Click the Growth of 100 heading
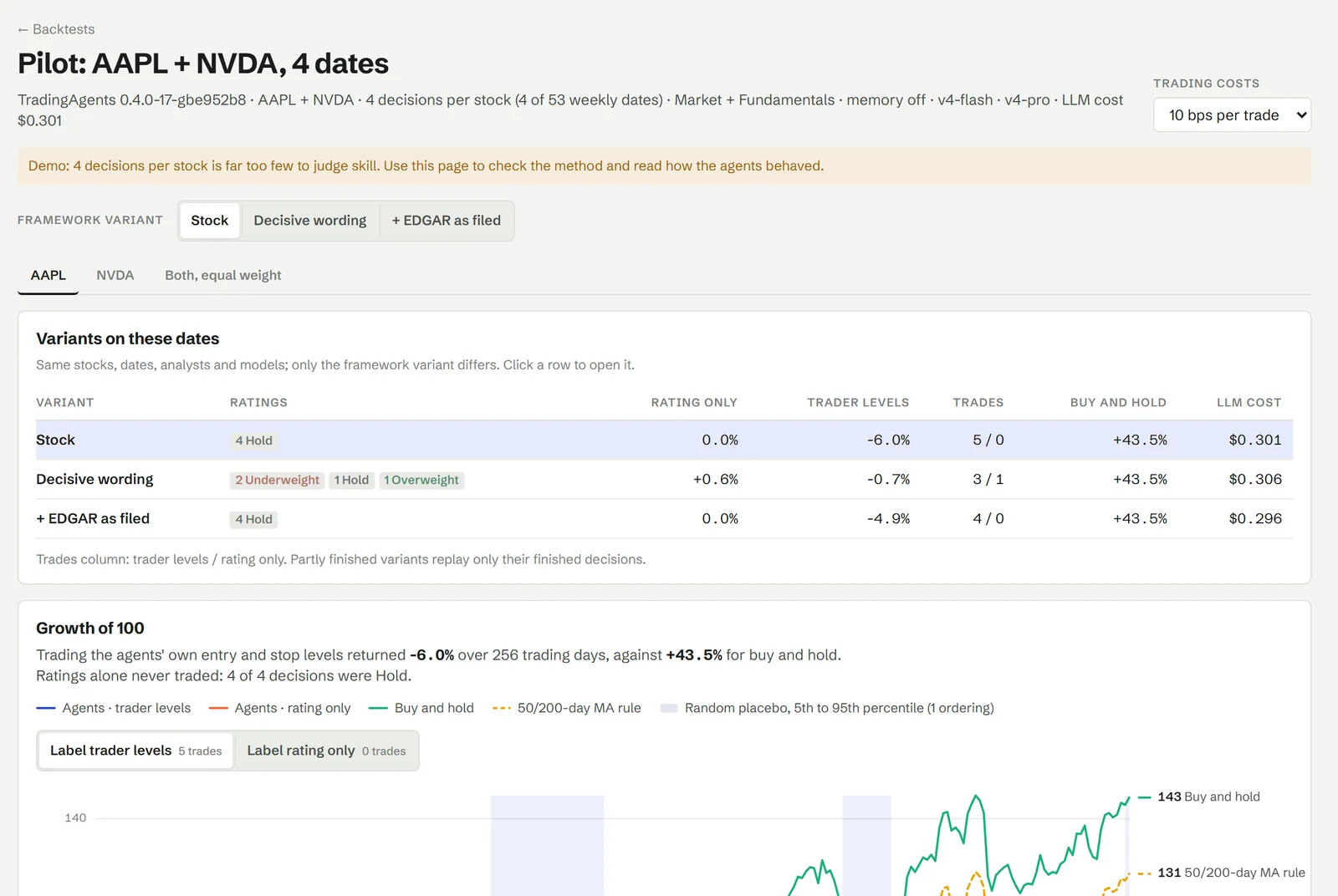This screenshot has height=896, width=1338. pos(90,628)
